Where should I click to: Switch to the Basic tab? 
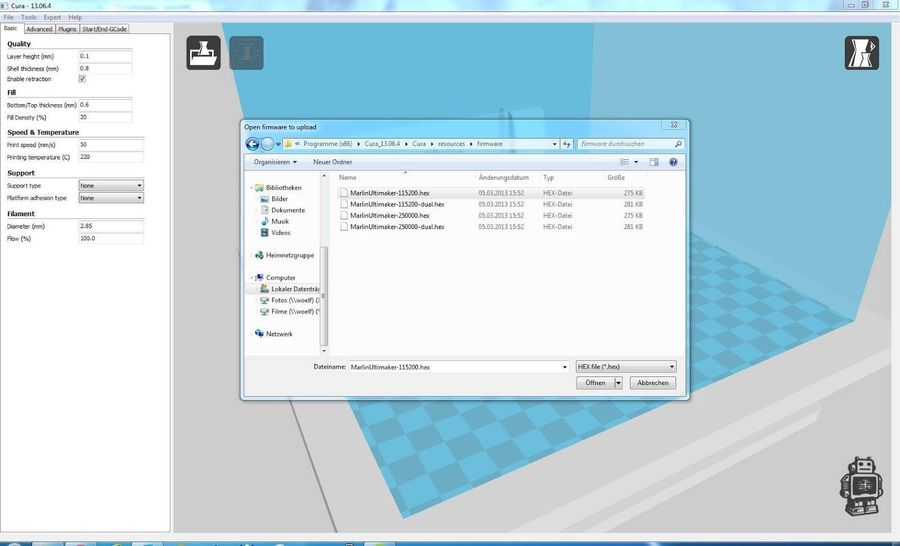(x=11, y=28)
